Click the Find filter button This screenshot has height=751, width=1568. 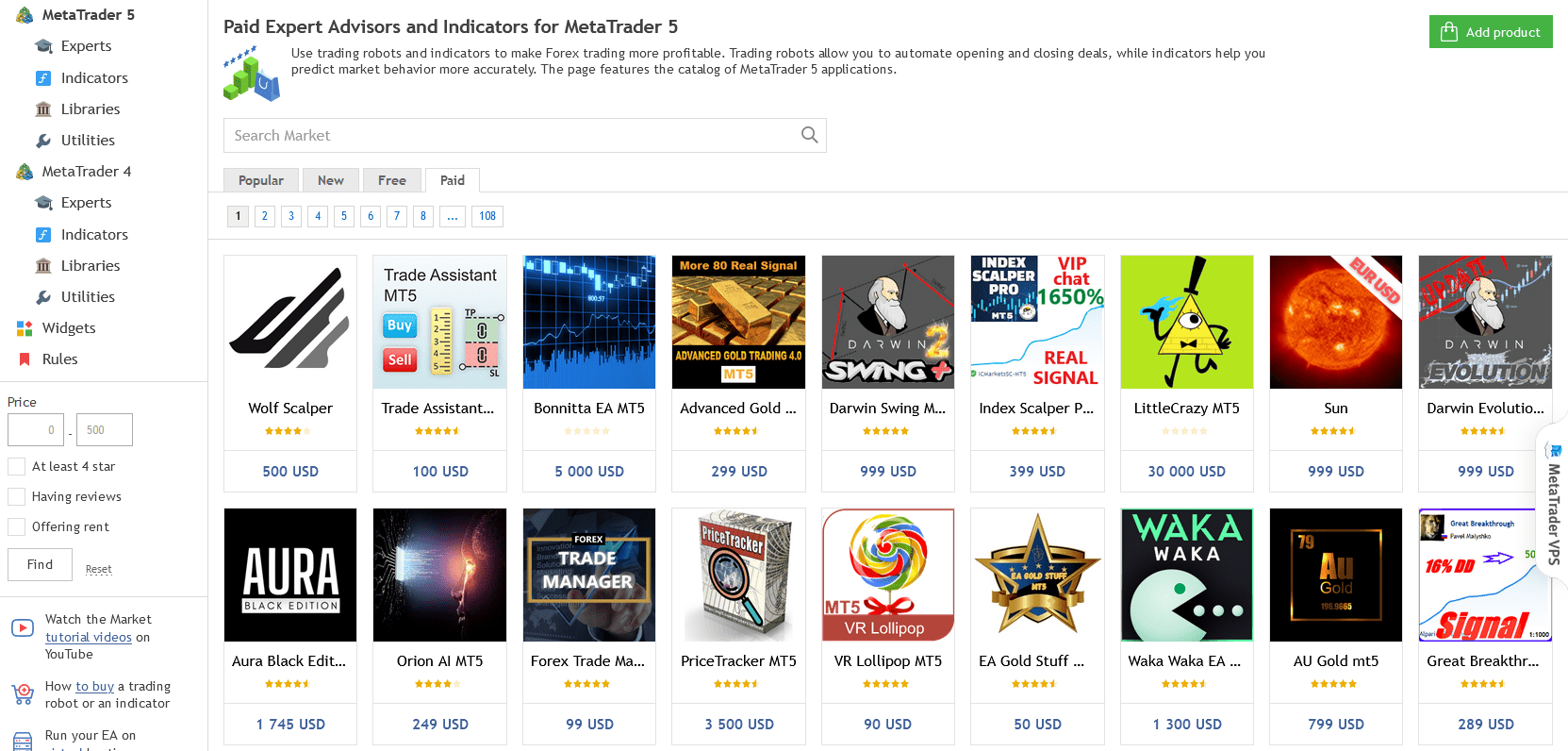pos(40,564)
